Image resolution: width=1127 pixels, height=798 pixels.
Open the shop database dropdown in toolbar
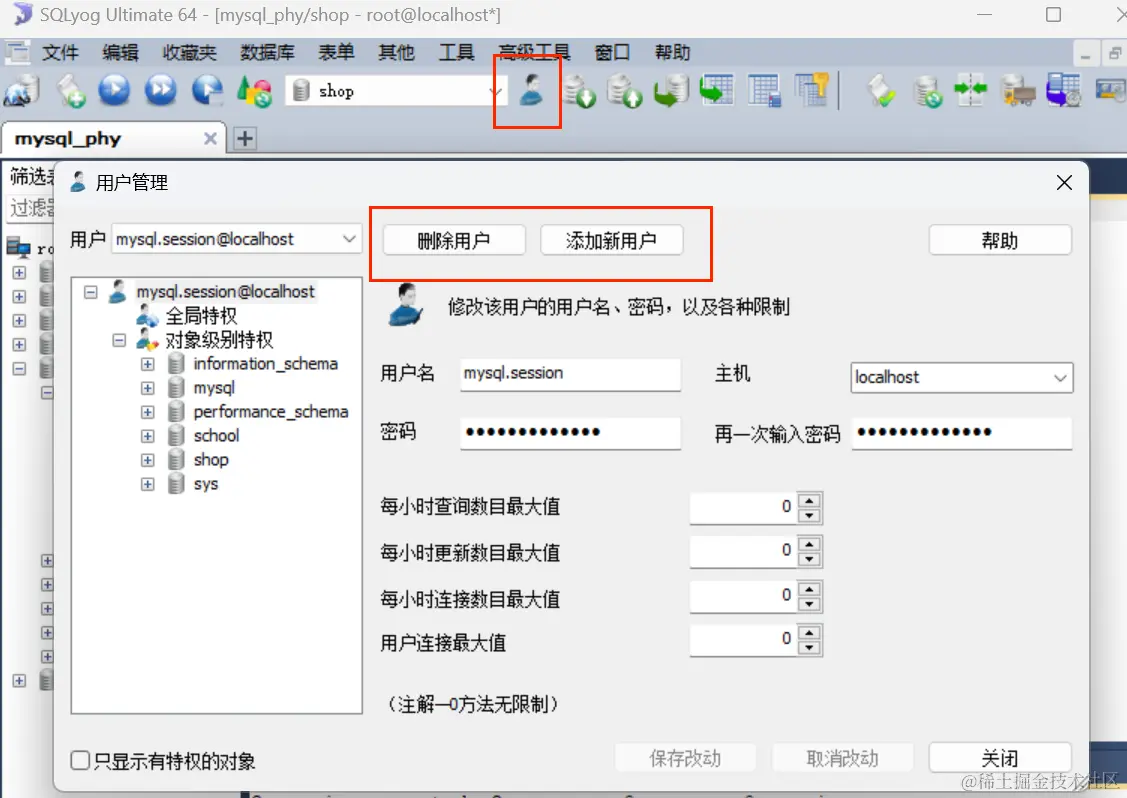tap(495, 91)
